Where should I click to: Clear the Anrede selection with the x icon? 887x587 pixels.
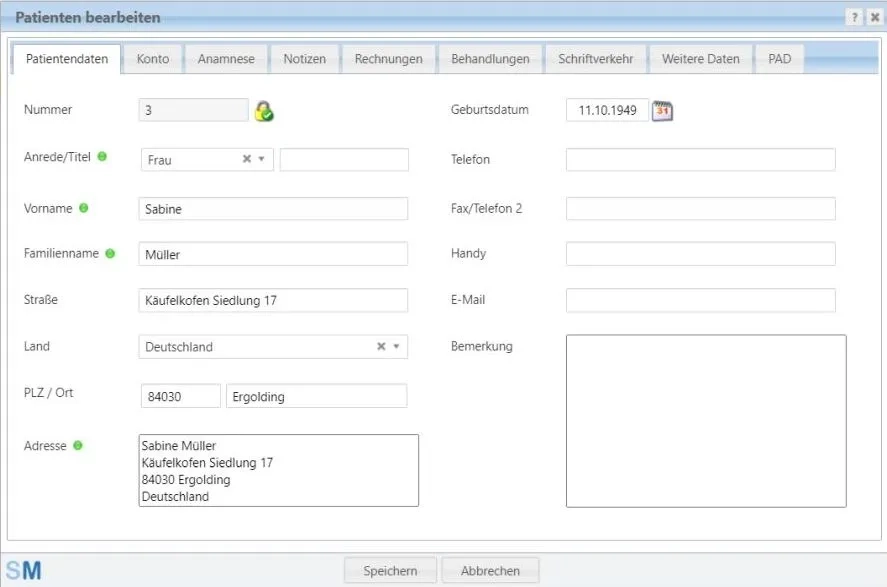(x=247, y=159)
